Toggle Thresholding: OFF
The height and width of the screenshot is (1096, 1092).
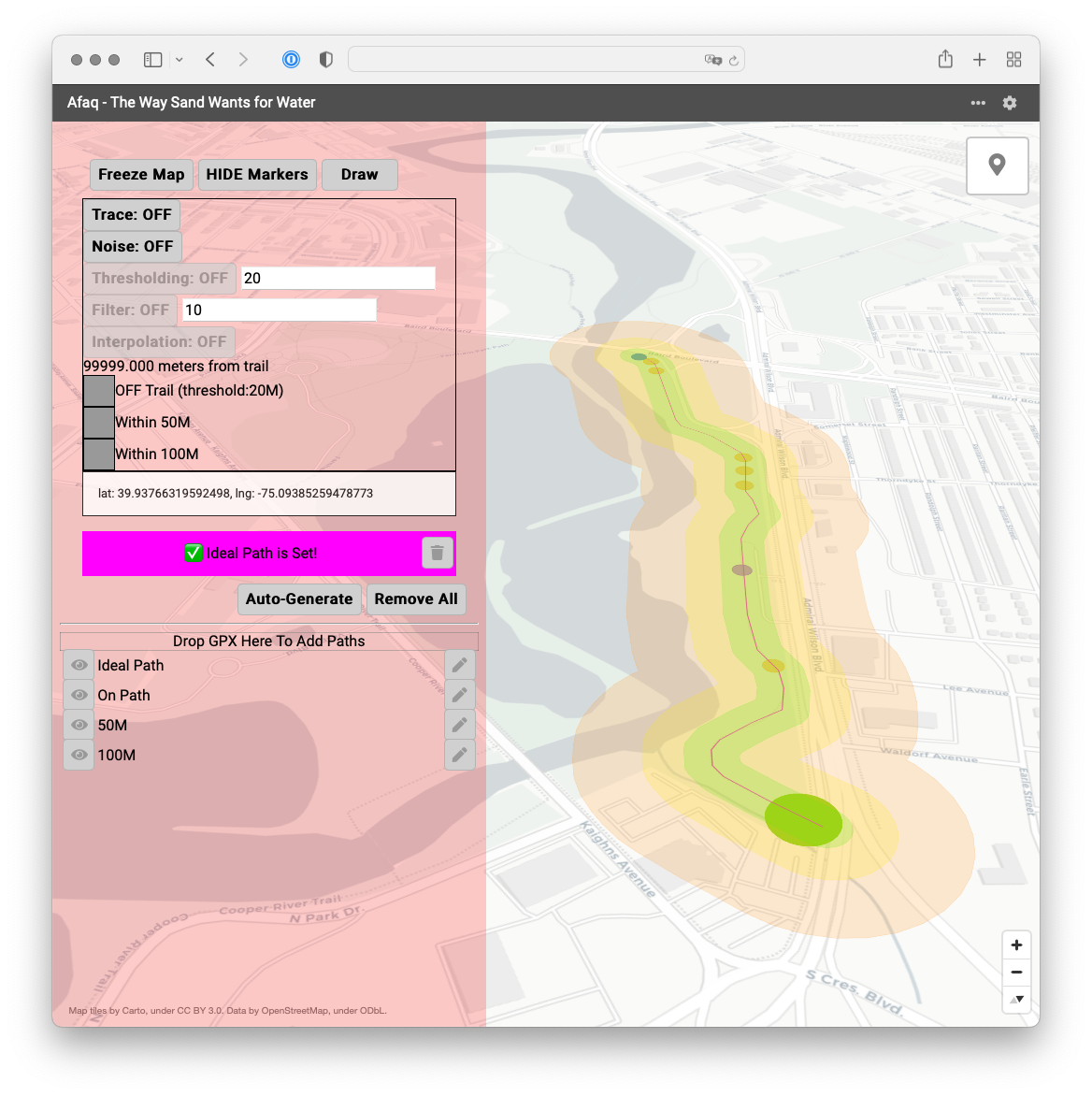[x=159, y=278]
